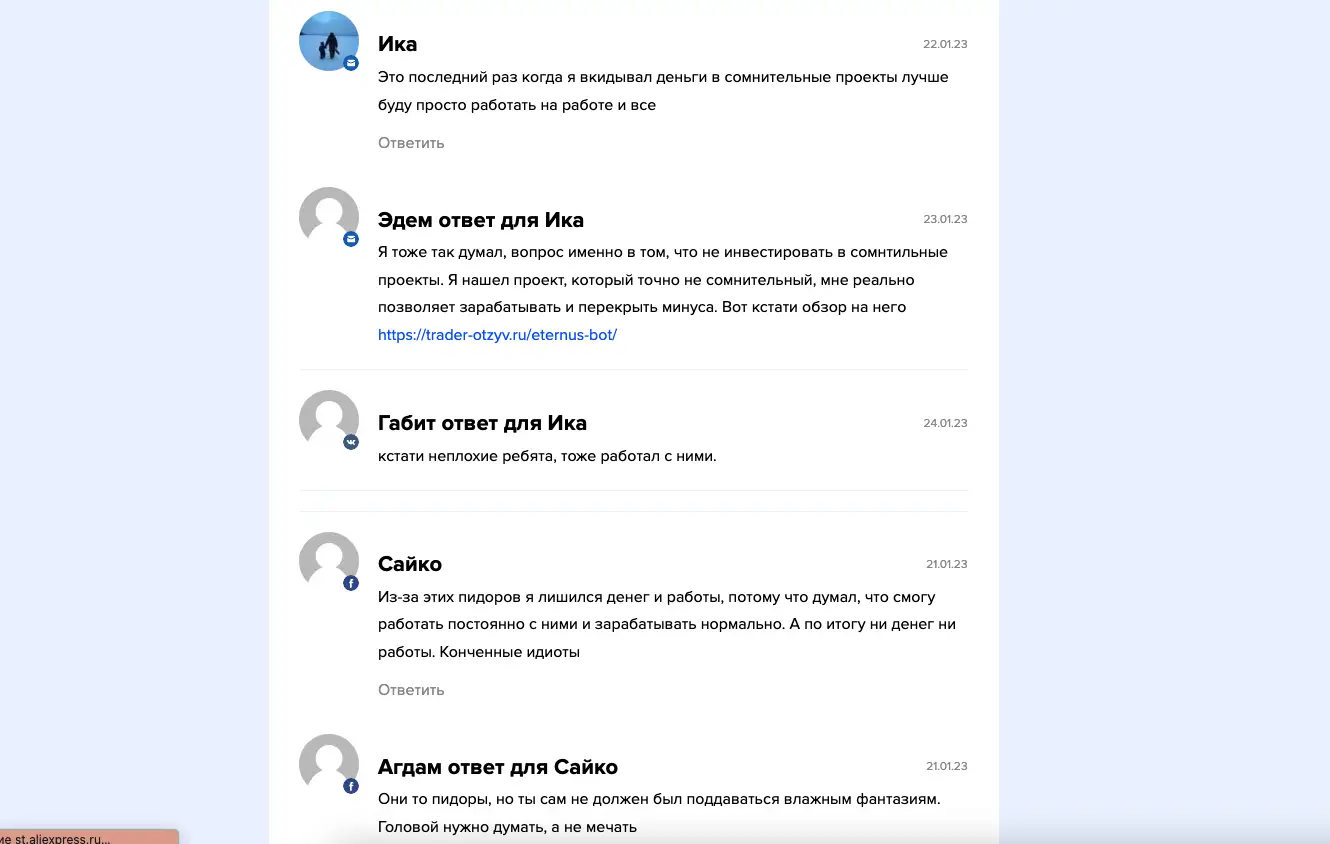Click Агдам's gray placeholder avatar

(329, 764)
